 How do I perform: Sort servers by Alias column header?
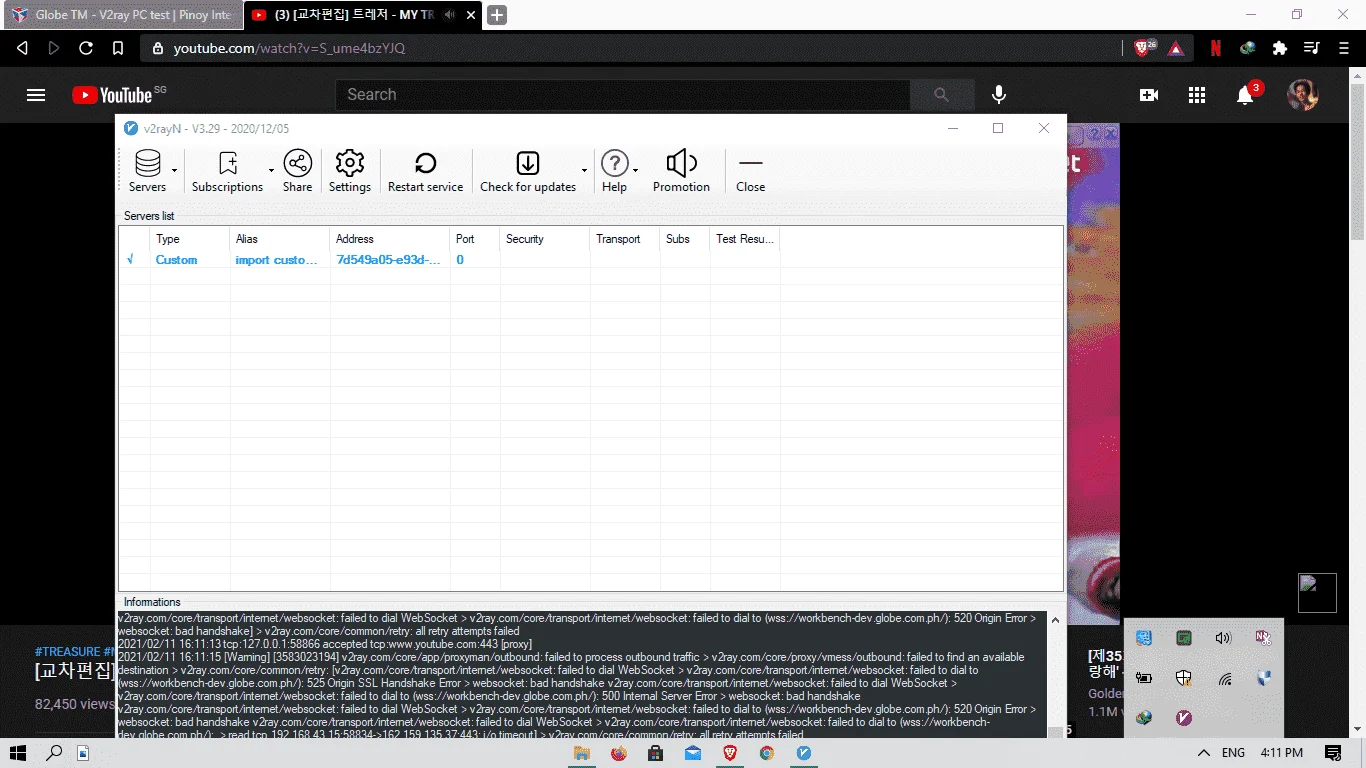(280, 239)
